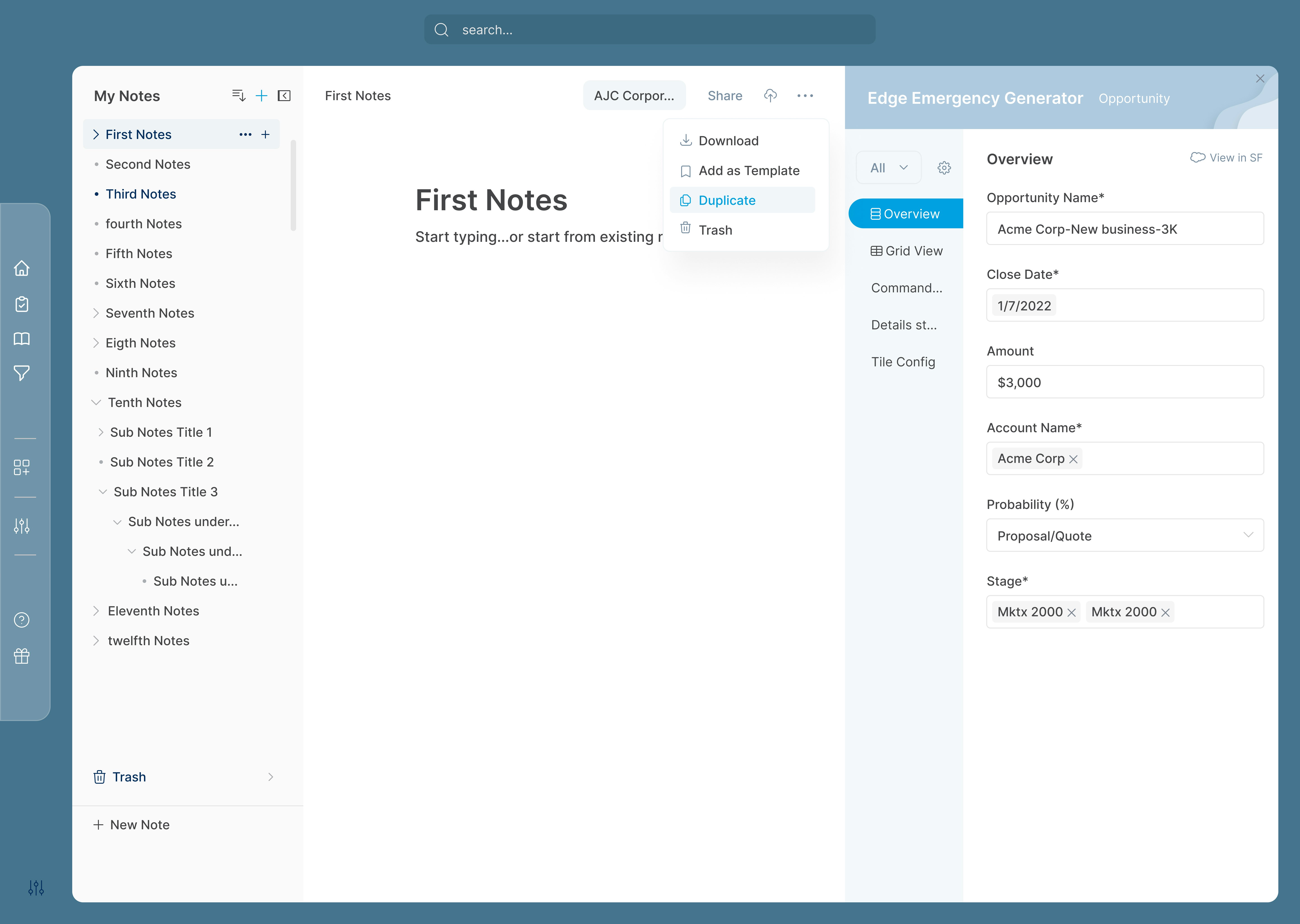Open the home icon in left sidebar
The image size is (1300, 924).
click(x=22, y=268)
